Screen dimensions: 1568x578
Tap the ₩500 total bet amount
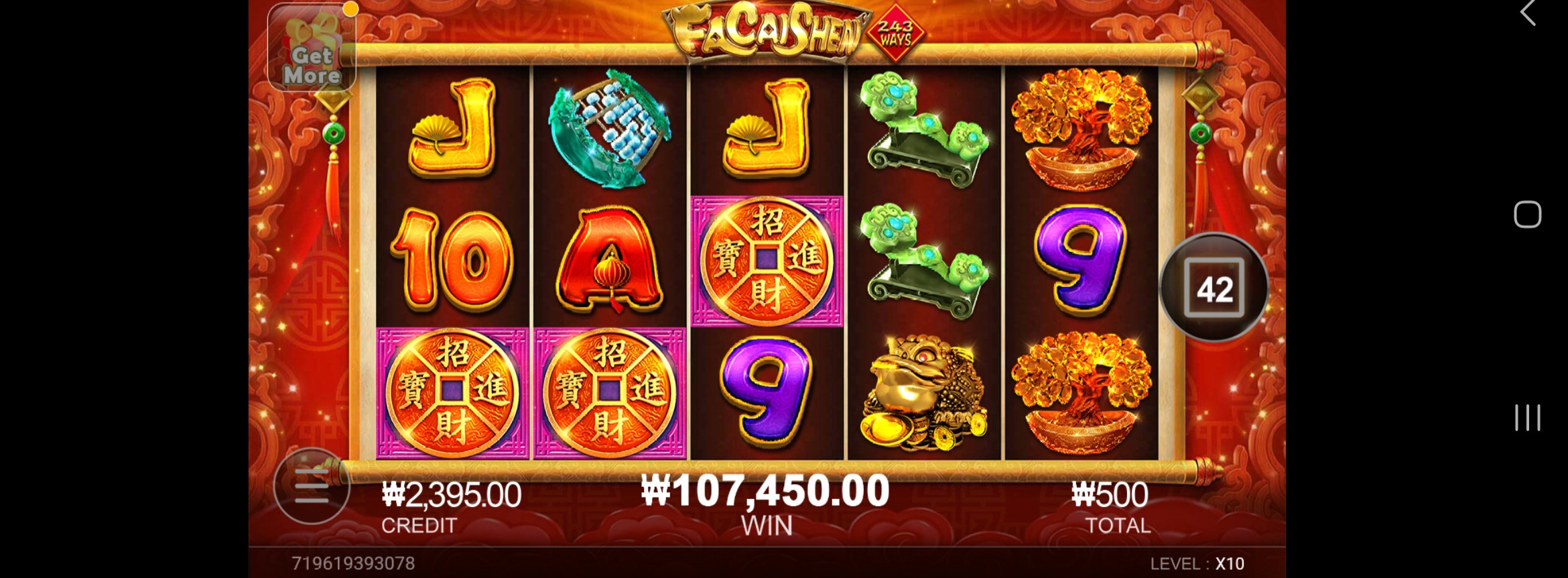click(1110, 496)
